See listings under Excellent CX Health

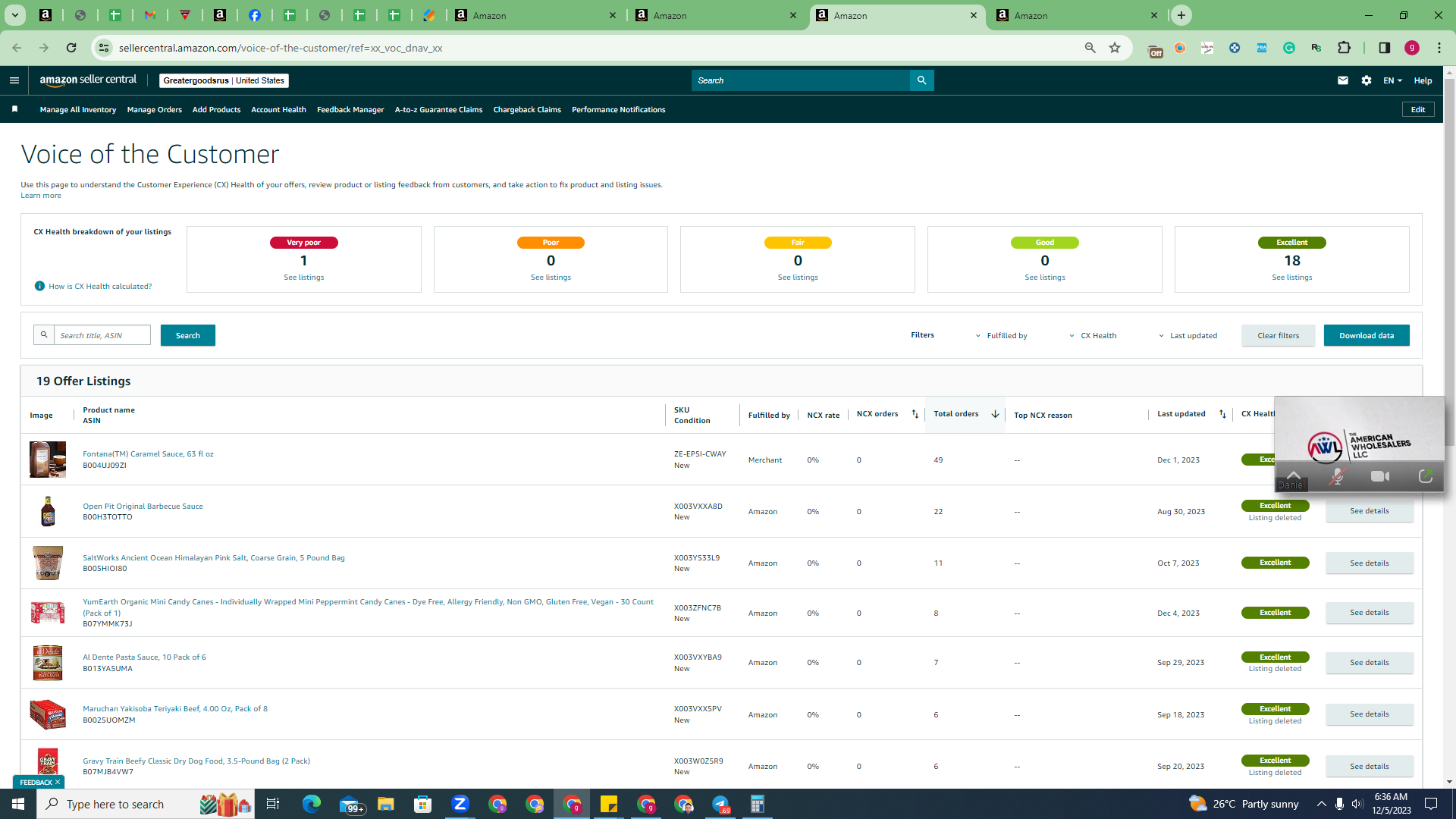(1292, 278)
